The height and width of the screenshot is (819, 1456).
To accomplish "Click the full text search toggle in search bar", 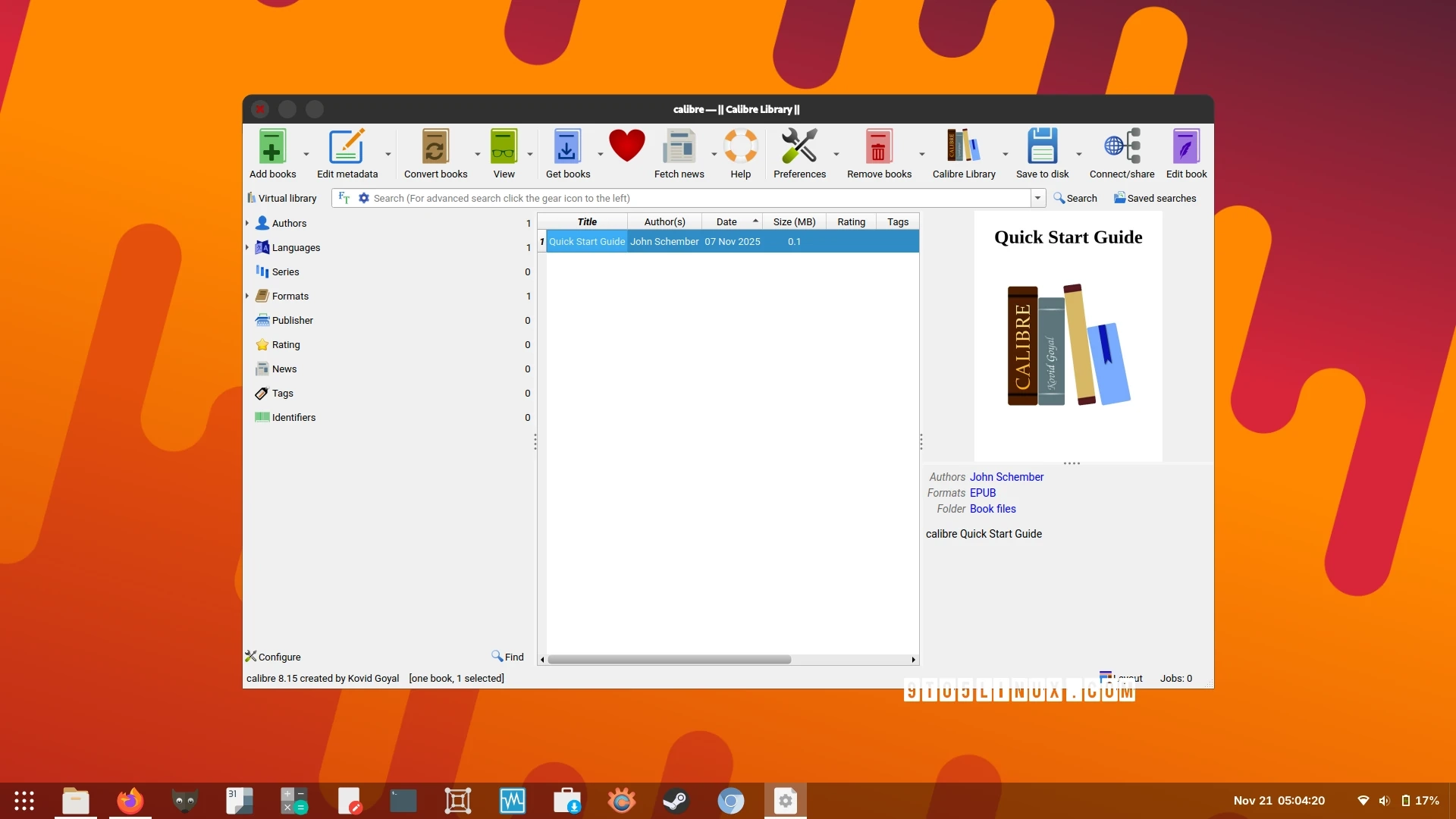I will tap(344, 198).
